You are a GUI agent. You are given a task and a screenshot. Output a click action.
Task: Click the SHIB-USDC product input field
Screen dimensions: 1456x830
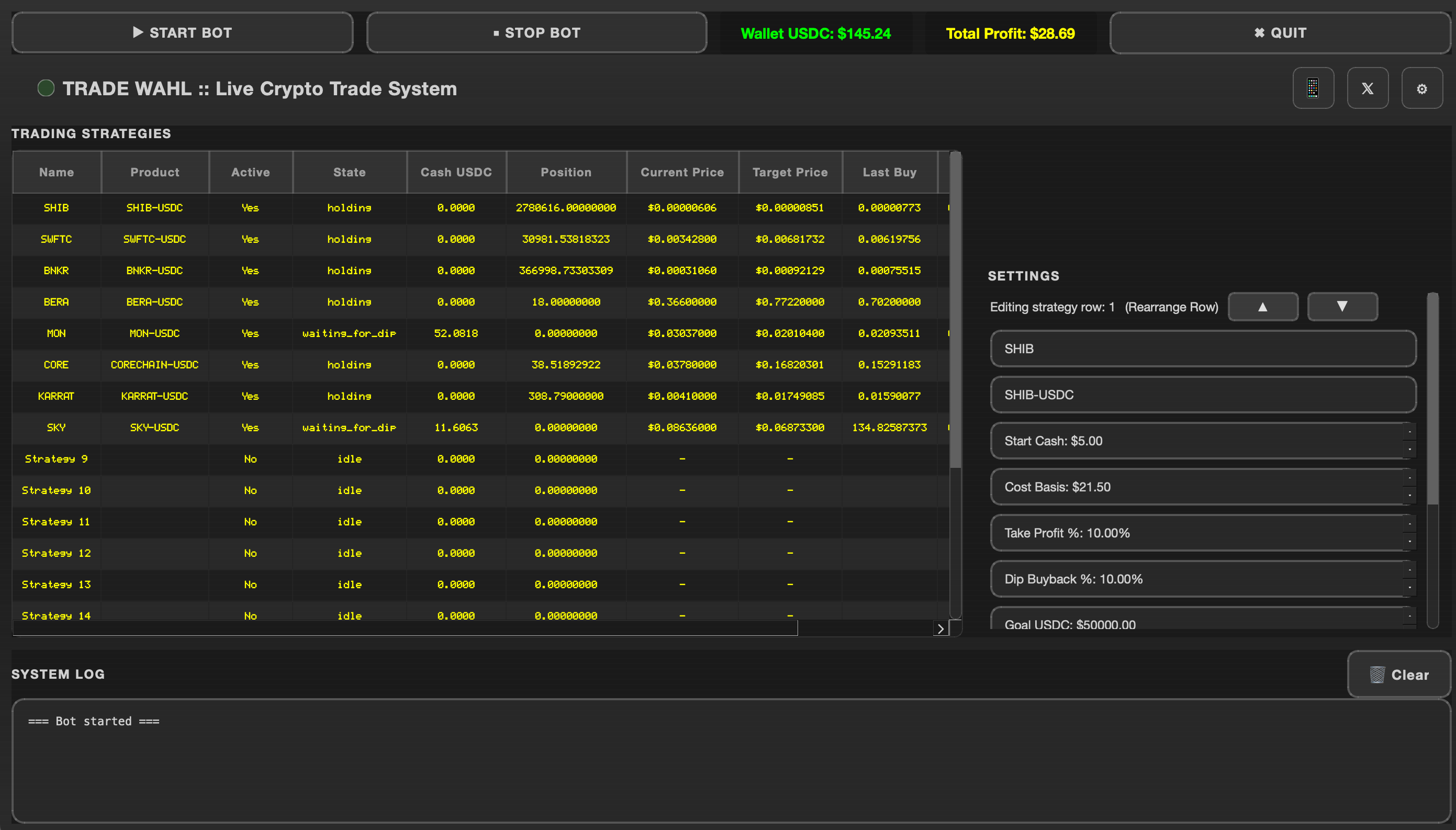[x=1203, y=395]
